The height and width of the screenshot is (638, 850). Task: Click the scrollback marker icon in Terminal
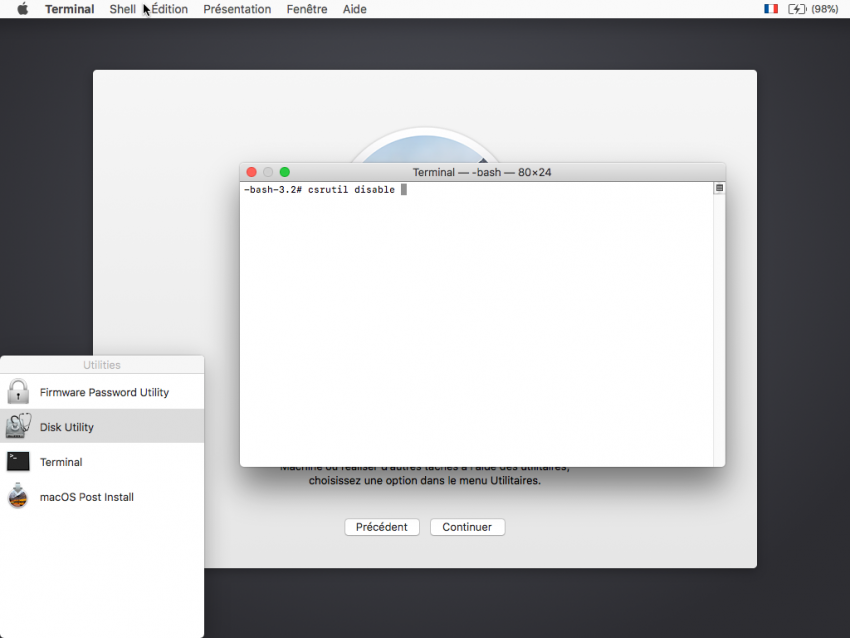coord(719,188)
